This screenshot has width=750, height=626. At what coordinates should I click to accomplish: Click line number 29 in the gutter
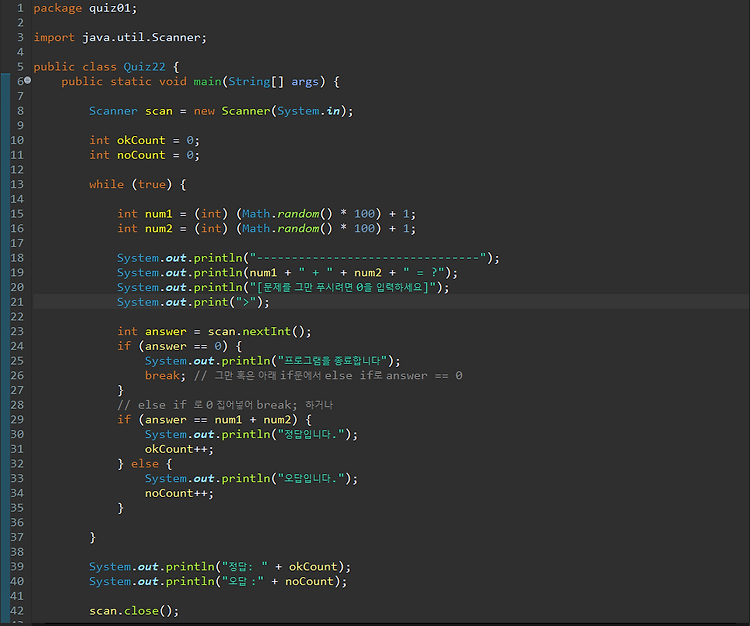[17, 420]
